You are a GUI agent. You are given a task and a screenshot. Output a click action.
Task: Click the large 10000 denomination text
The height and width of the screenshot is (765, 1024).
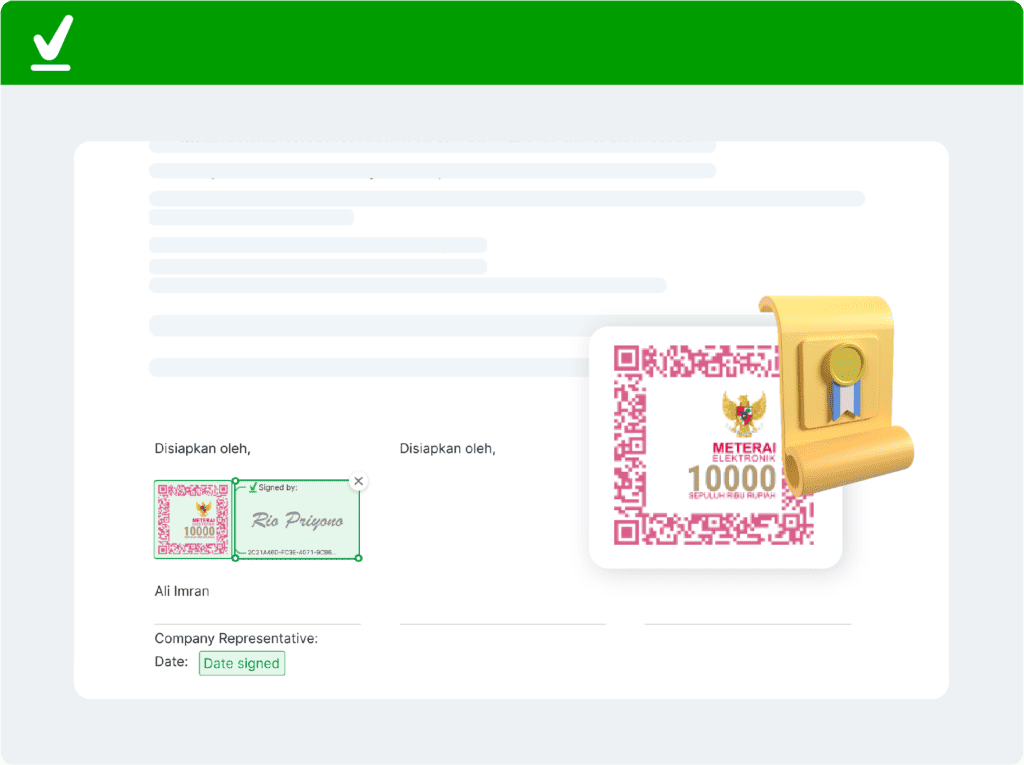click(732, 476)
